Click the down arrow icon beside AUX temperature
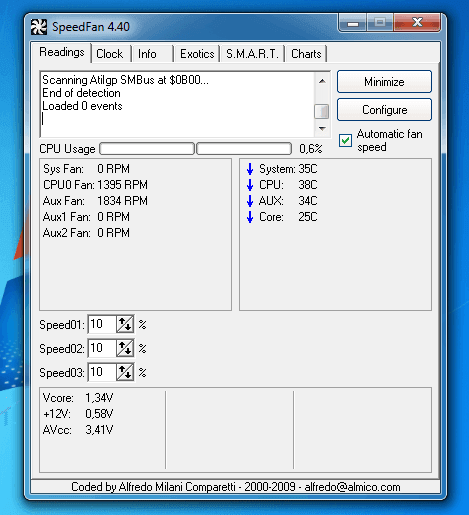This screenshot has width=469, height=515. (x=250, y=201)
